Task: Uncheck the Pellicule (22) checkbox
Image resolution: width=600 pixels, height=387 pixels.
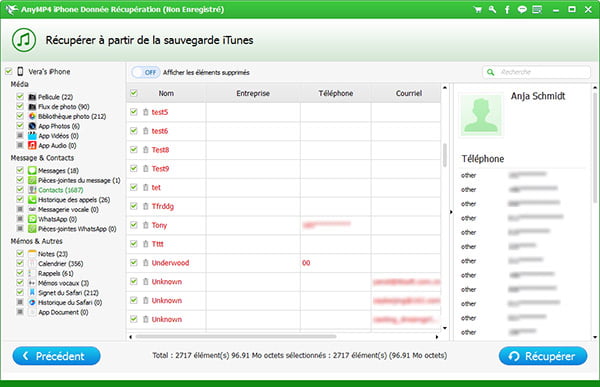Action: click(x=20, y=96)
